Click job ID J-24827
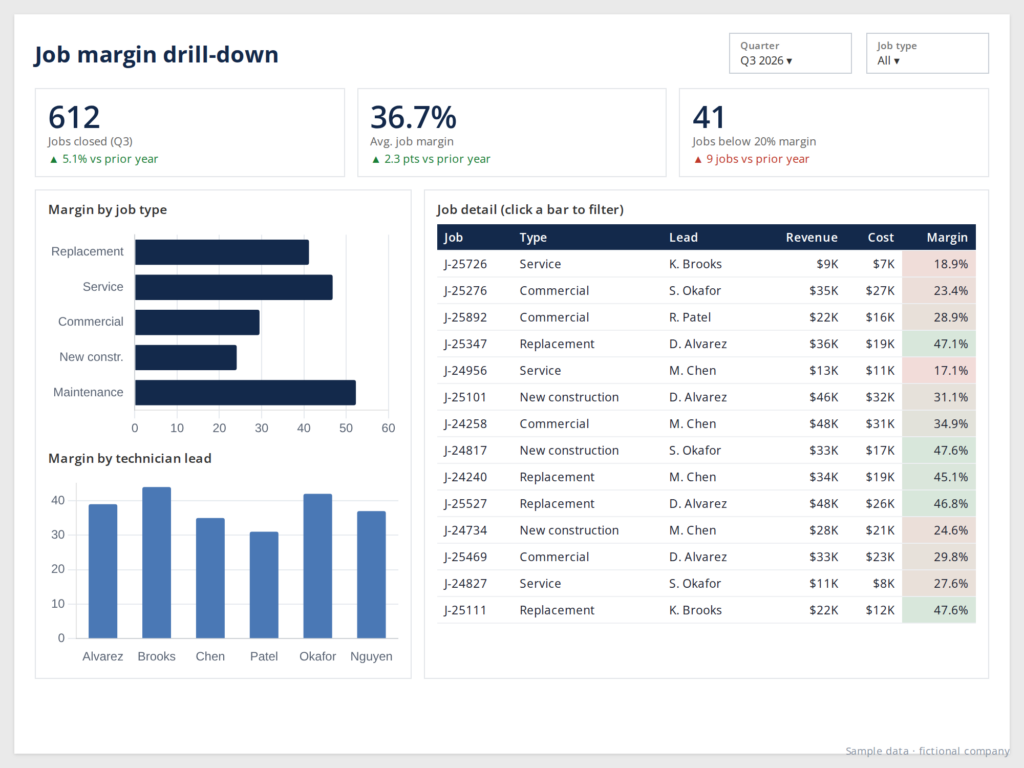Viewport: 1024px width, 768px height. click(x=466, y=584)
